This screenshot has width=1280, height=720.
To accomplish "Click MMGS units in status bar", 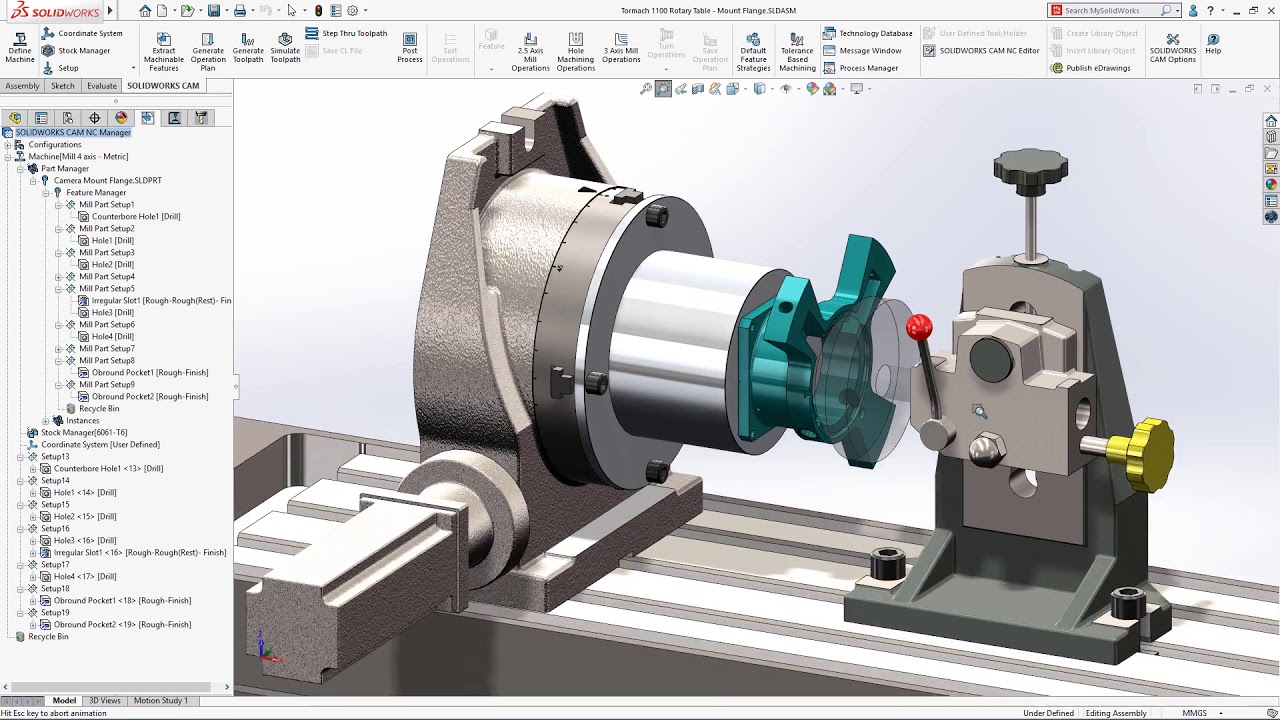I will 1194,713.
